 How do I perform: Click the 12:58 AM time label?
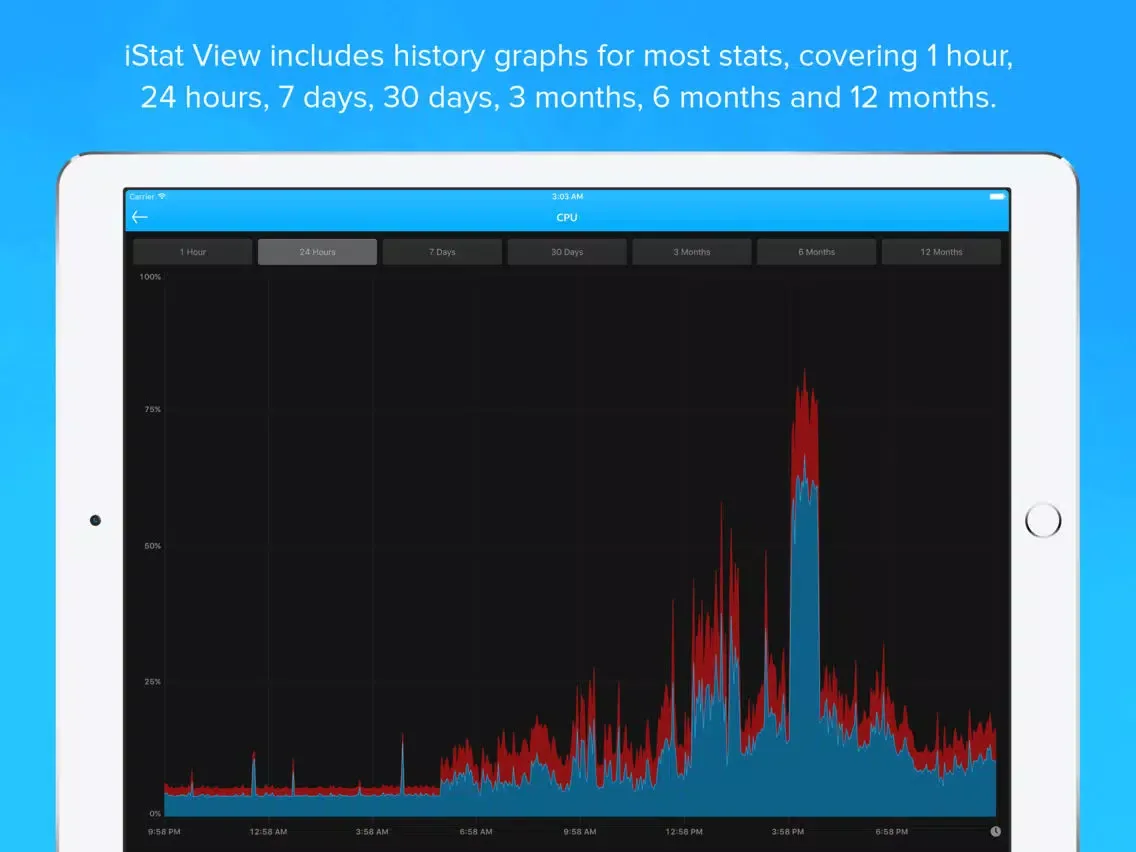tap(268, 832)
